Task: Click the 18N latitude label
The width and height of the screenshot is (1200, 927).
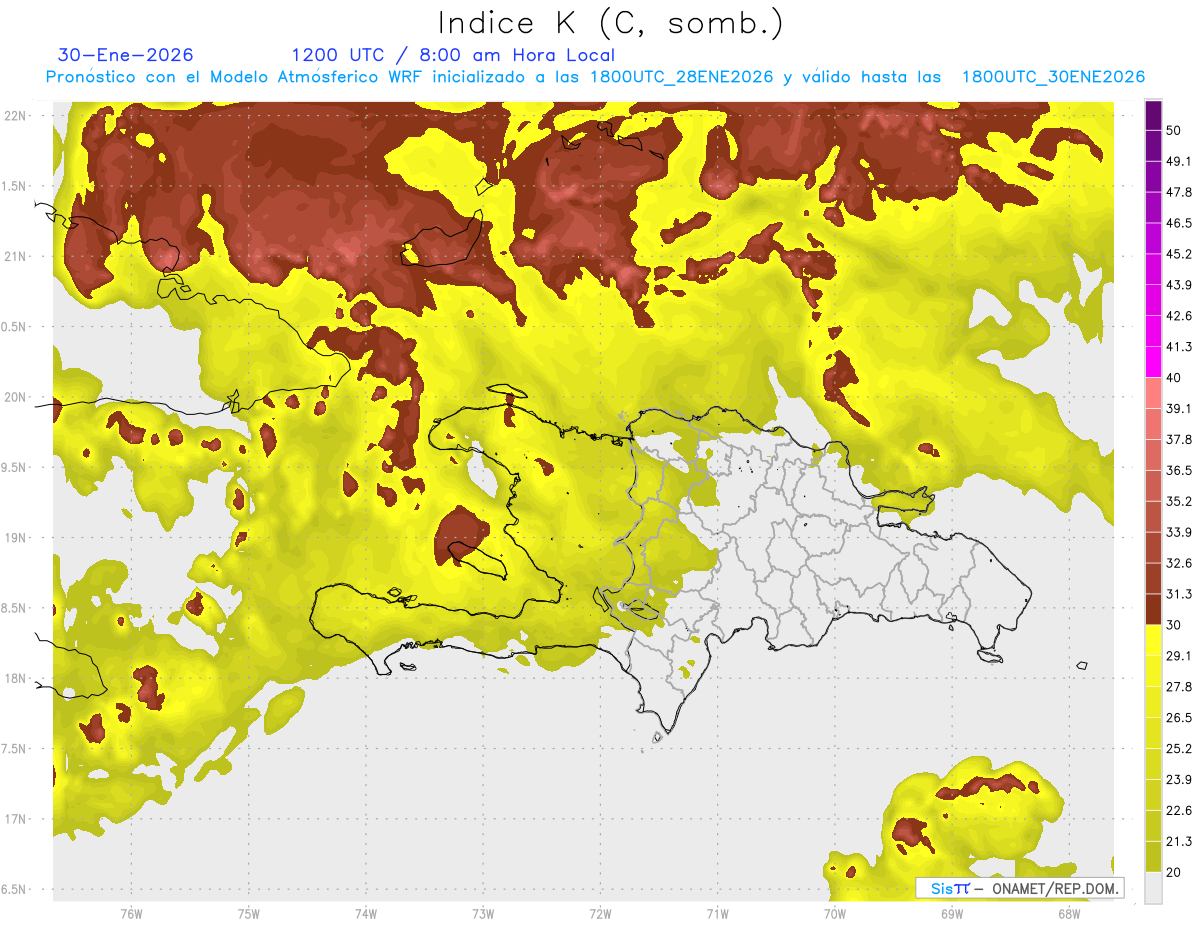Action: 15,678
